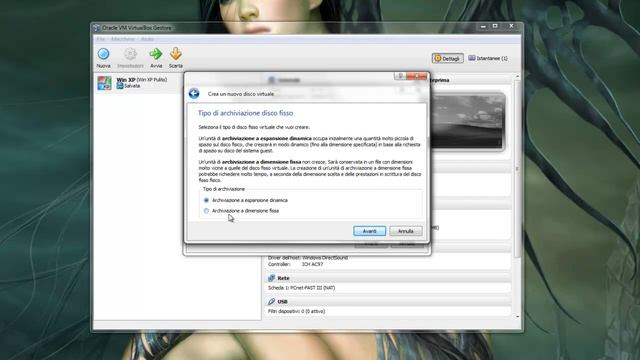Click the 'Tipo di archiviazione disco fisso' heading
Screen dimensions: 640x360
click(x=245, y=113)
